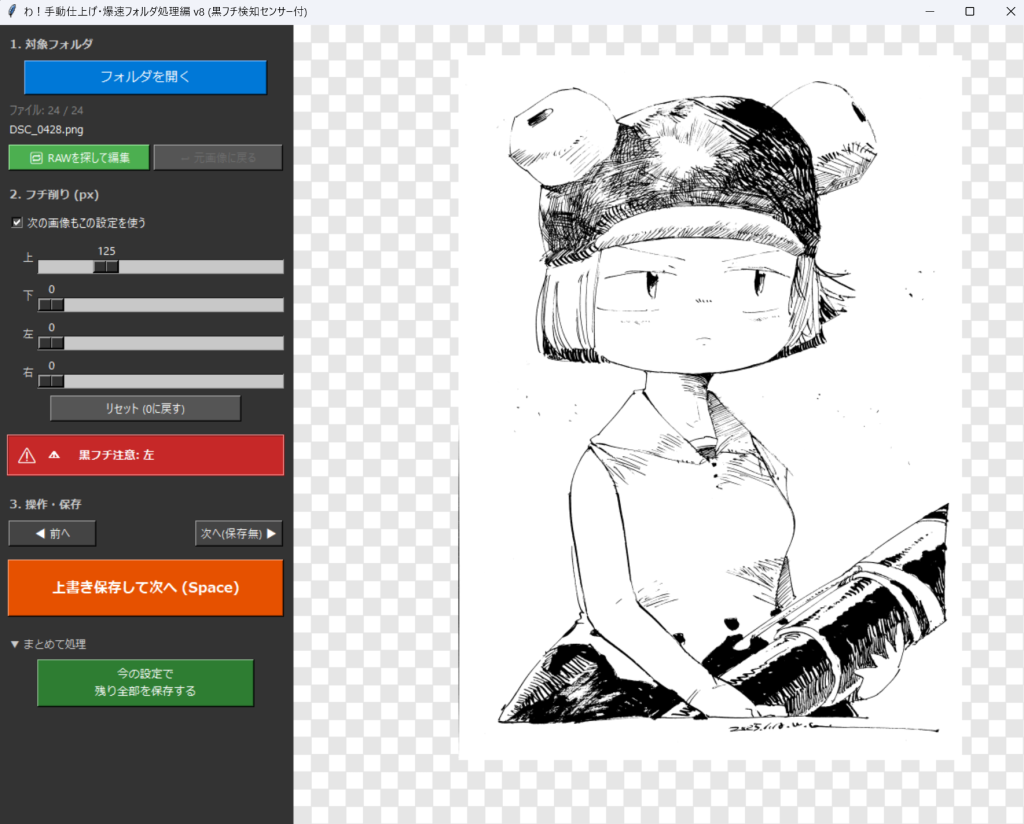This screenshot has width=1024, height=824.
Task: Click the feather app icon in title bar
Action: [x=11, y=11]
